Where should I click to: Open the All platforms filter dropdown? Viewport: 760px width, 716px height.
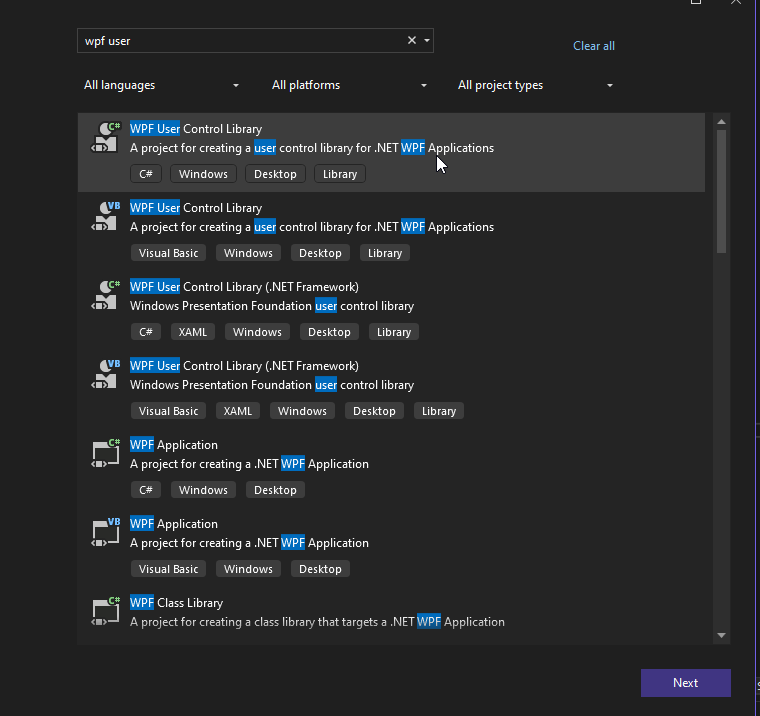coord(349,85)
